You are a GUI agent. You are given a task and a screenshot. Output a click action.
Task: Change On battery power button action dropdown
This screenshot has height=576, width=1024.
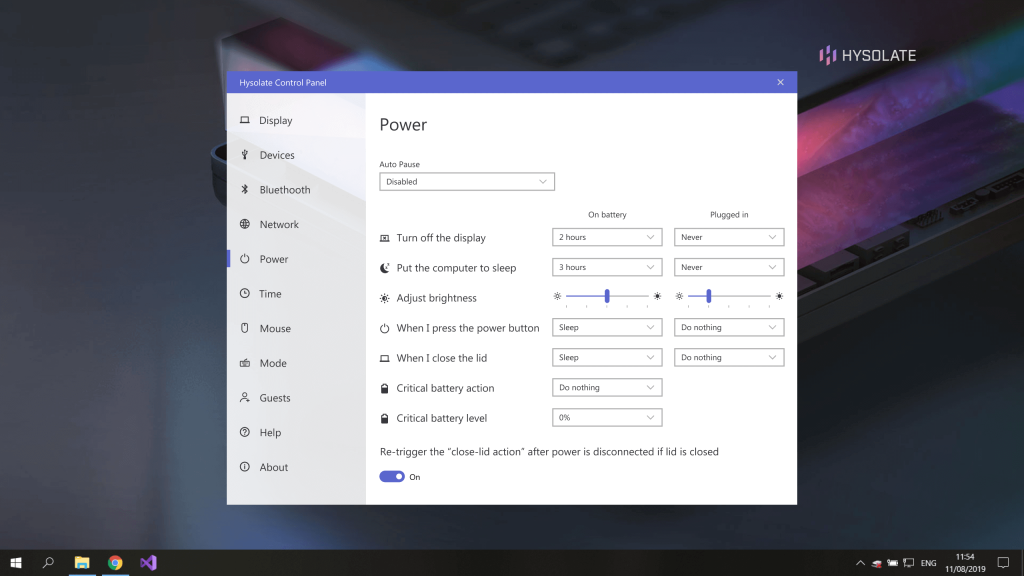pos(607,328)
